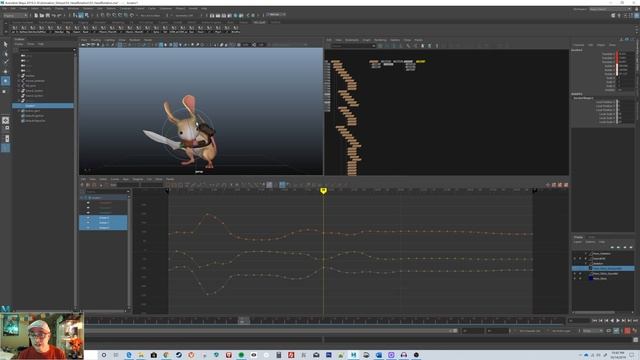Viewport: 640px width, 360px height.
Task: Select the arrow Select tool in the toolbox
Action: [x=6, y=44]
